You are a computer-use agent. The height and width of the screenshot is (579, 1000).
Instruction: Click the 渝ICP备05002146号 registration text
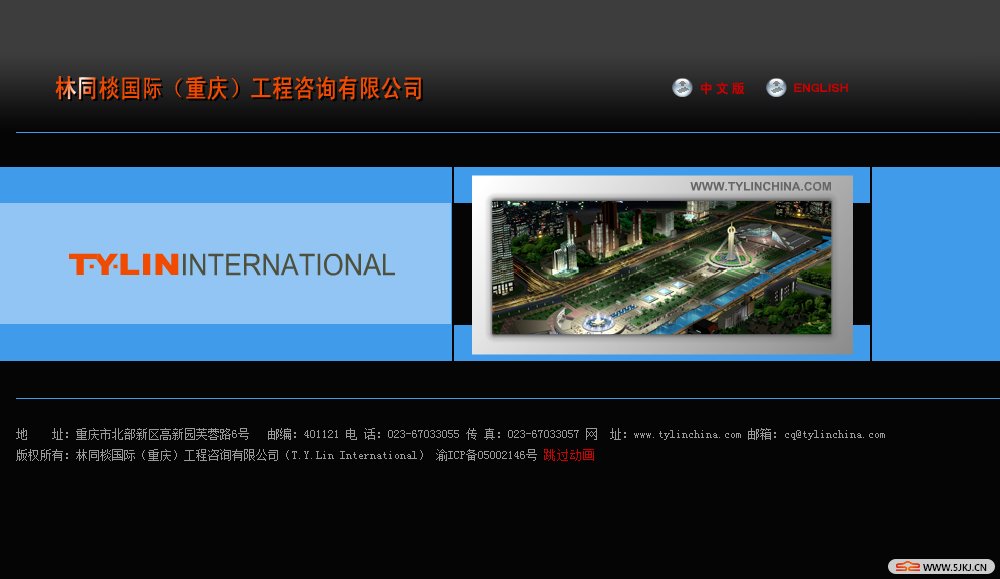[x=486, y=455]
